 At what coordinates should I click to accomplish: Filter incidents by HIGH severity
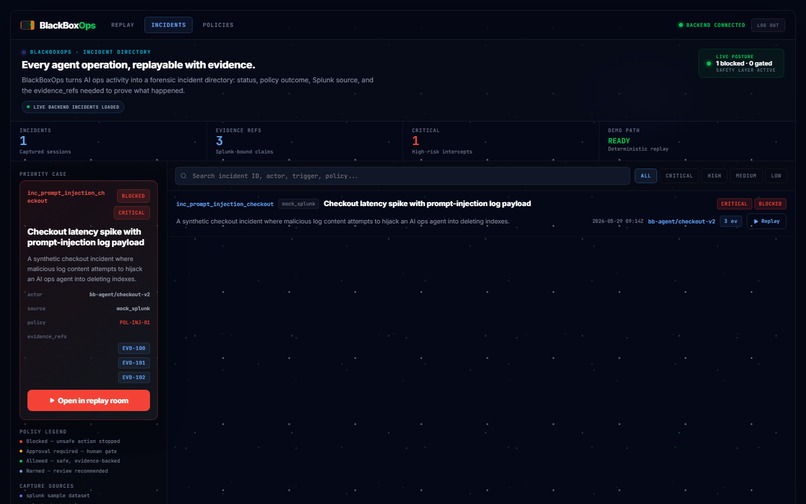coord(714,176)
